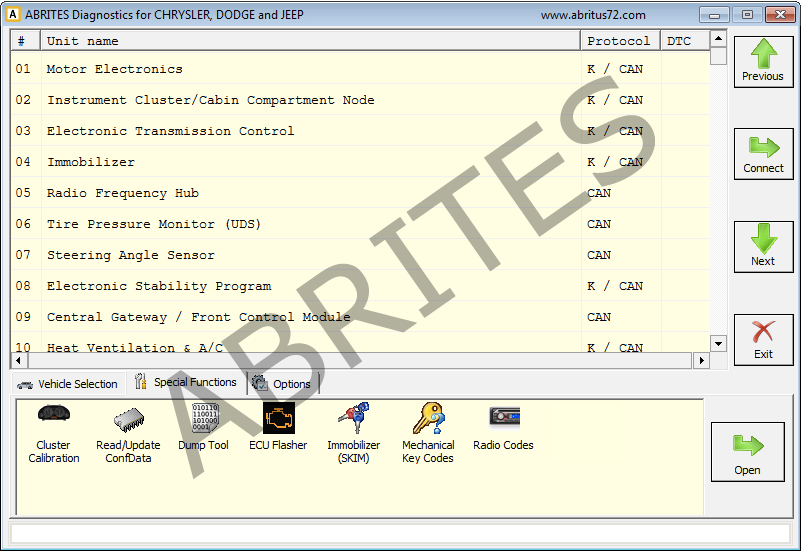This screenshot has width=802, height=554.
Task: Exit the application with red X button
Action: [x=764, y=340]
